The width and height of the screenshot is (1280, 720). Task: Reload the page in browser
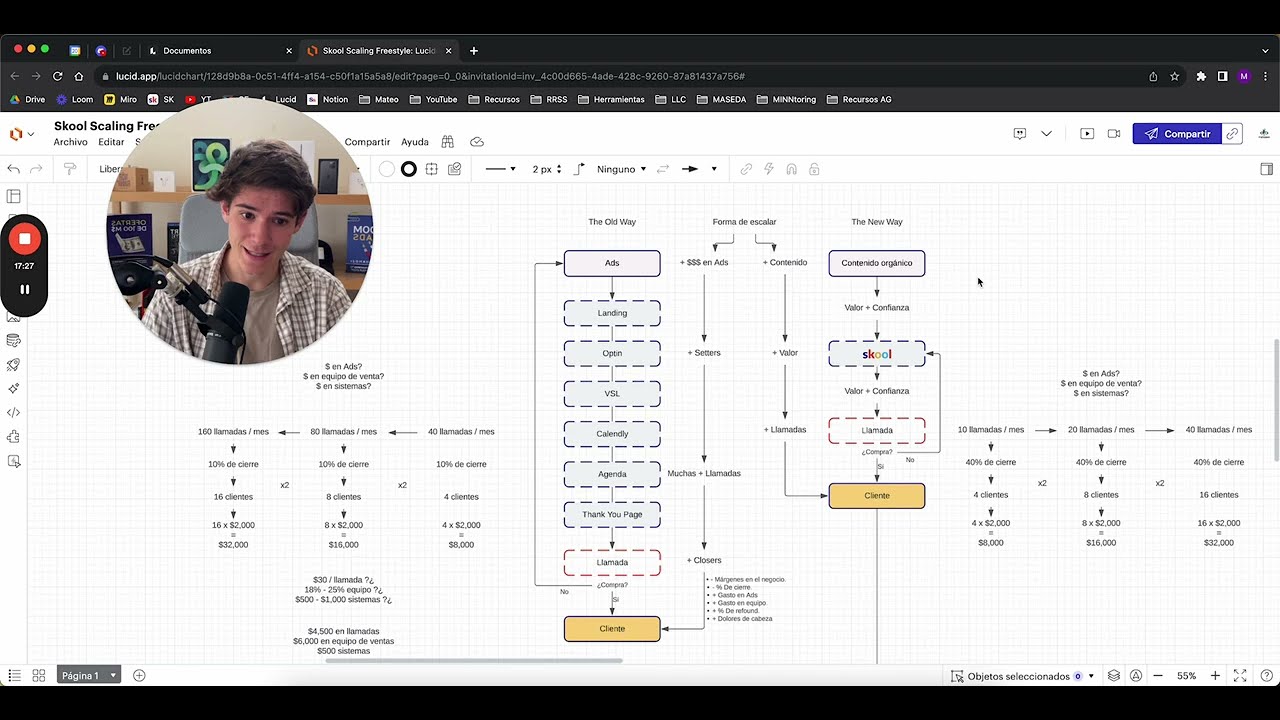57,76
